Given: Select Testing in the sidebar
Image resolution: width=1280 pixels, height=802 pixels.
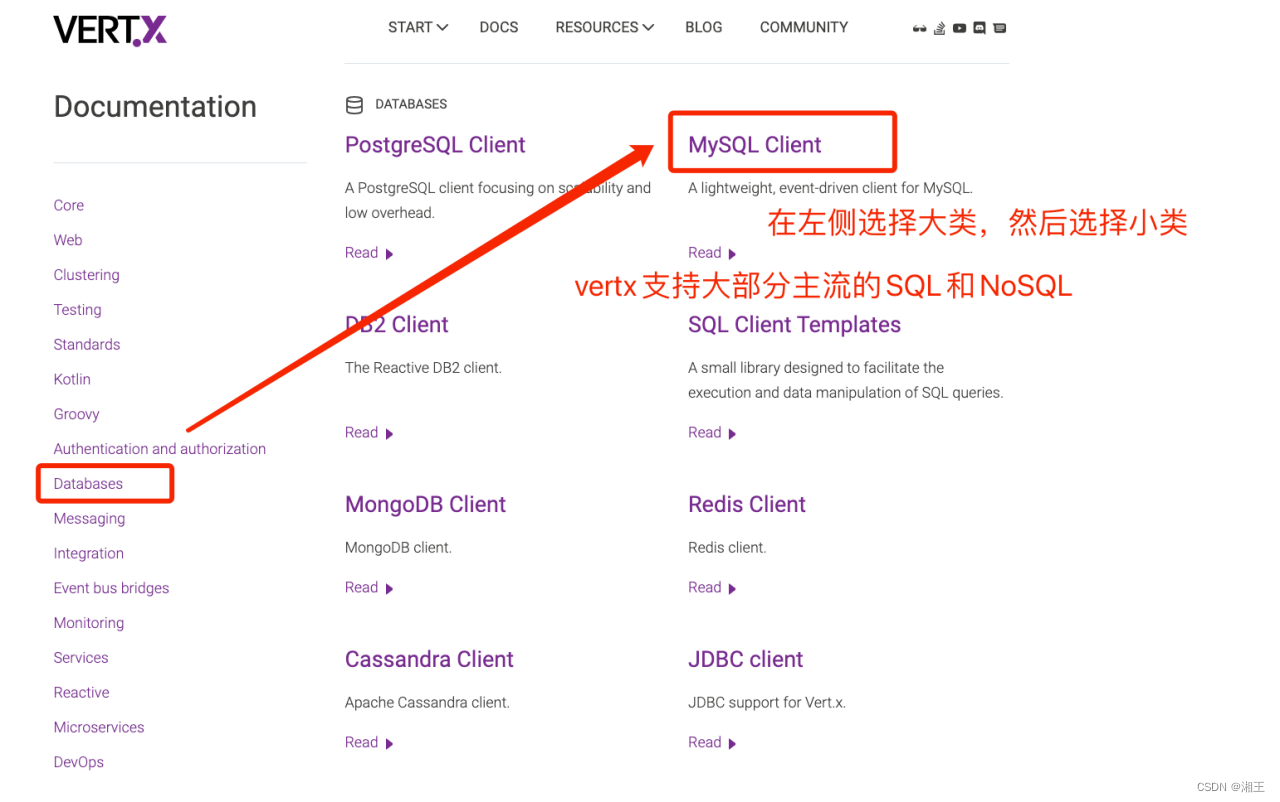Looking at the screenshot, I should (77, 310).
